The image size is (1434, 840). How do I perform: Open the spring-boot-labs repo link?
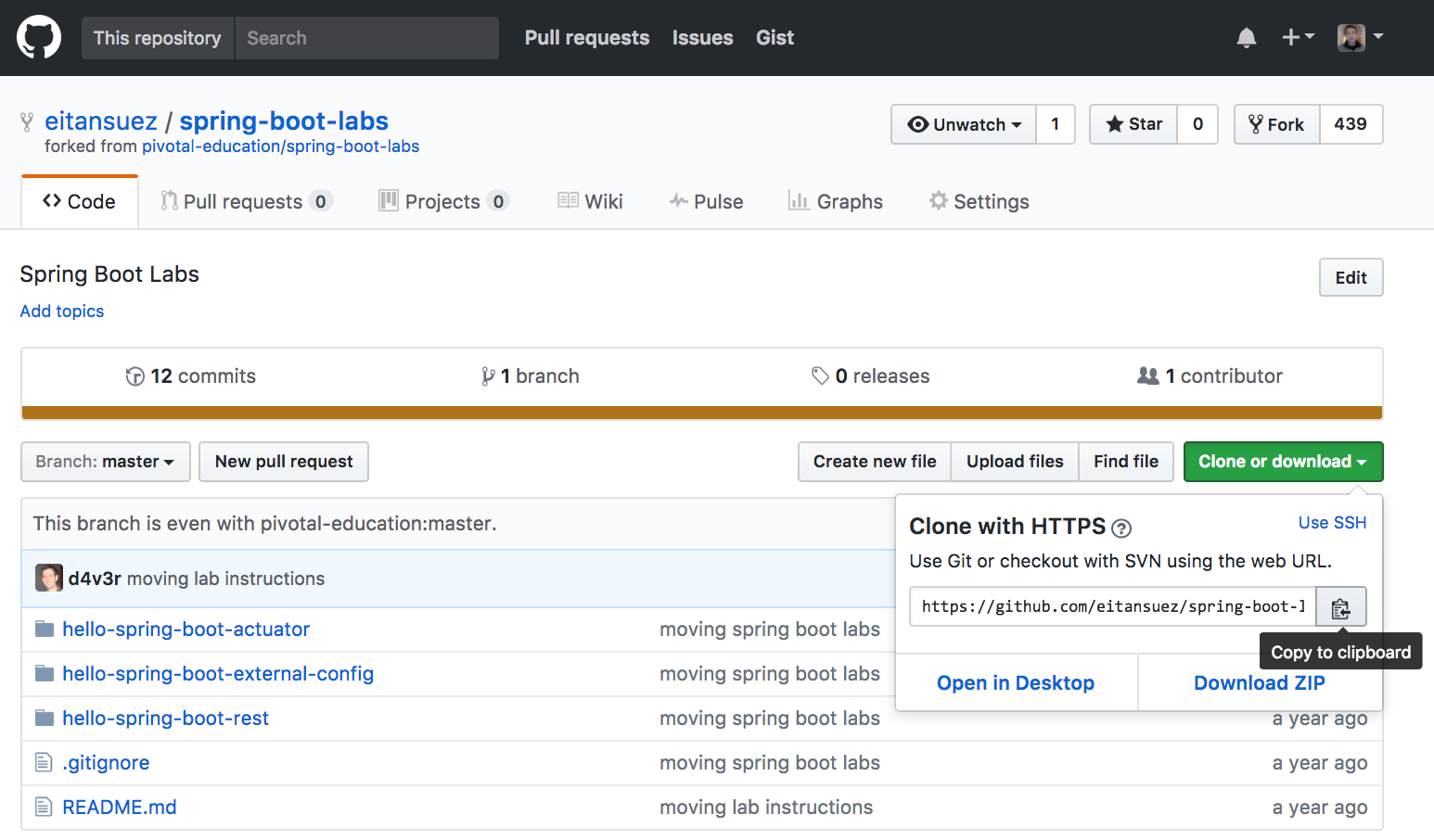pos(284,121)
